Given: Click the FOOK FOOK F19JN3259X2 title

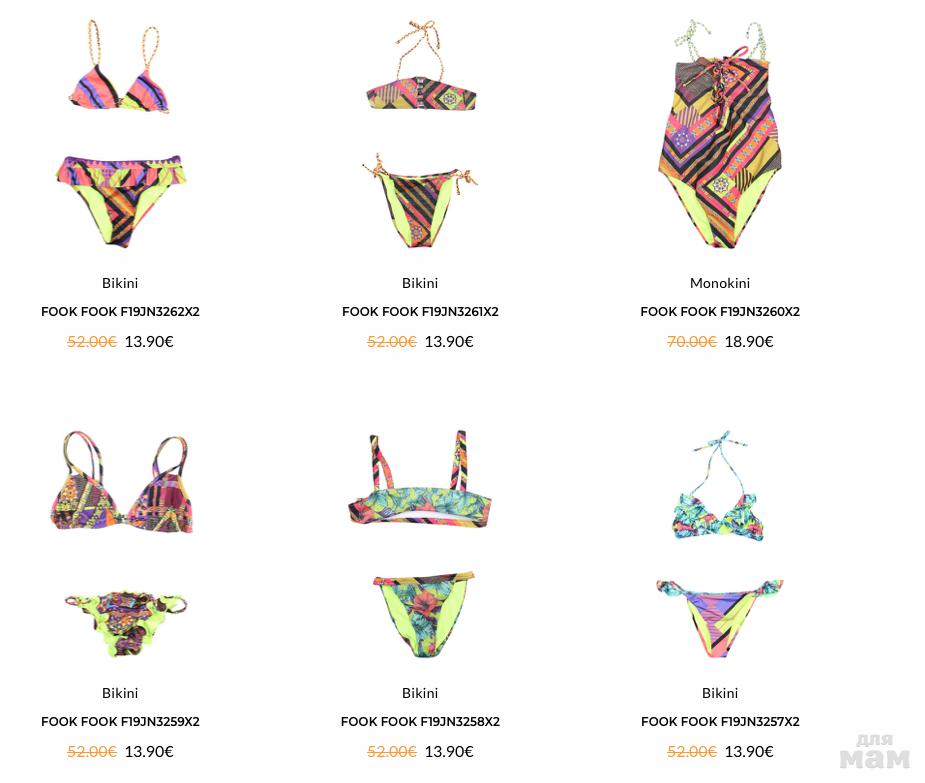Looking at the screenshot, I should 120,722.
